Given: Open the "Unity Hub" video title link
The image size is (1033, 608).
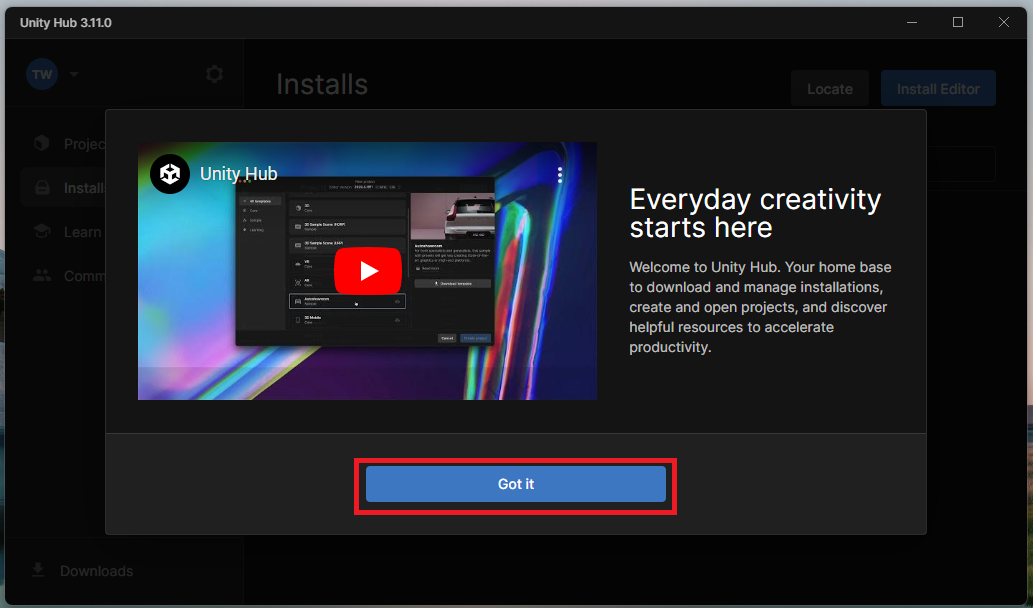Looking at the screenshot, I should click(238, 174).
